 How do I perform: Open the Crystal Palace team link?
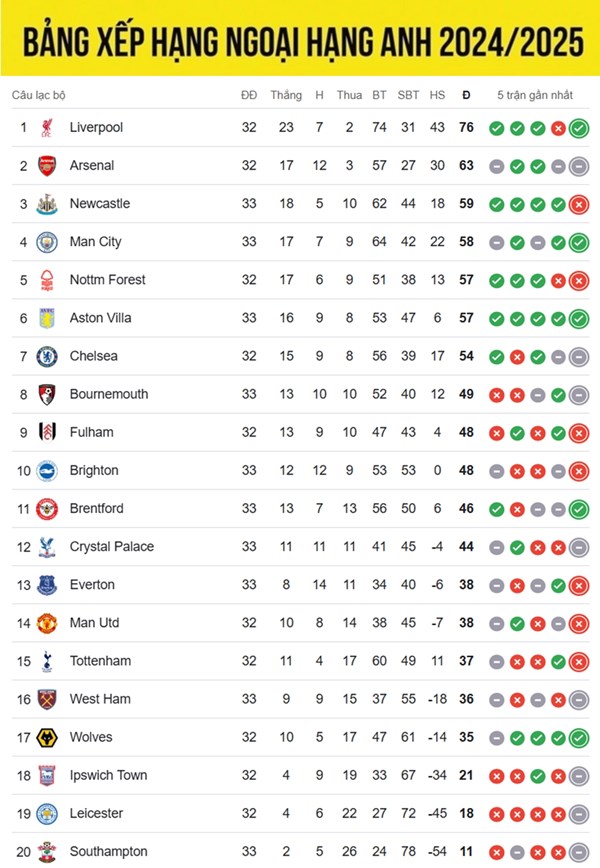pyautogui.click(x=112, y=547)
